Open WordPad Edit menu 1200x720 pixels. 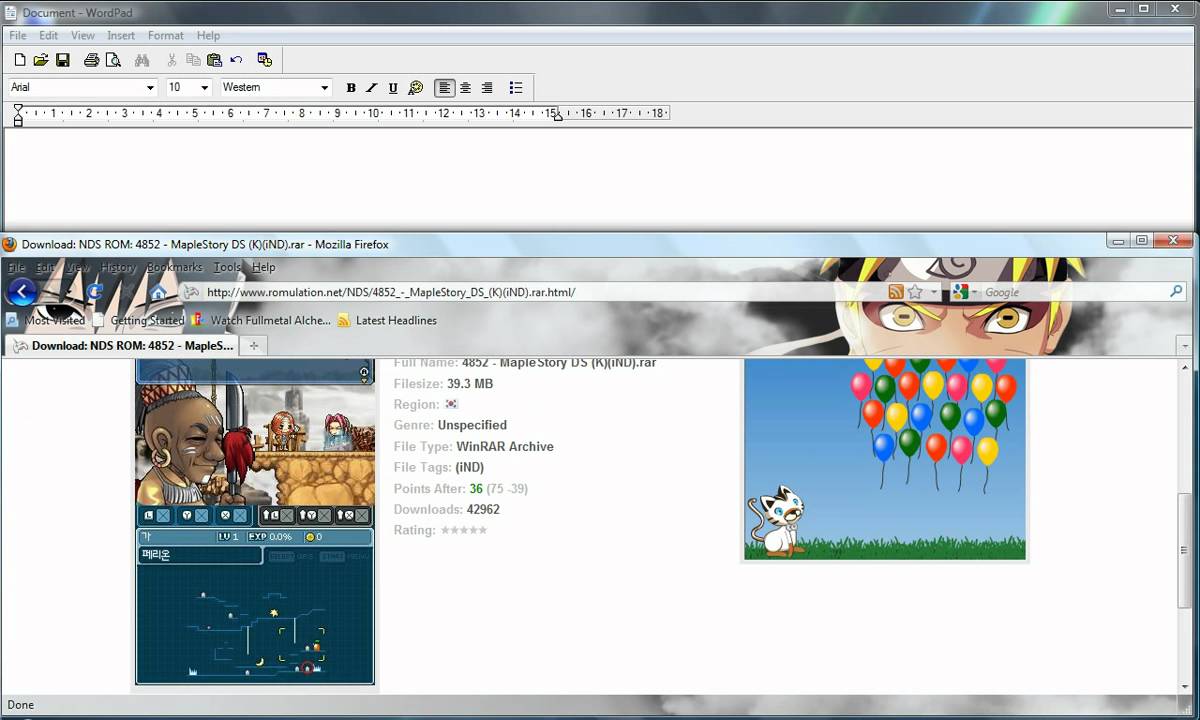48,35
